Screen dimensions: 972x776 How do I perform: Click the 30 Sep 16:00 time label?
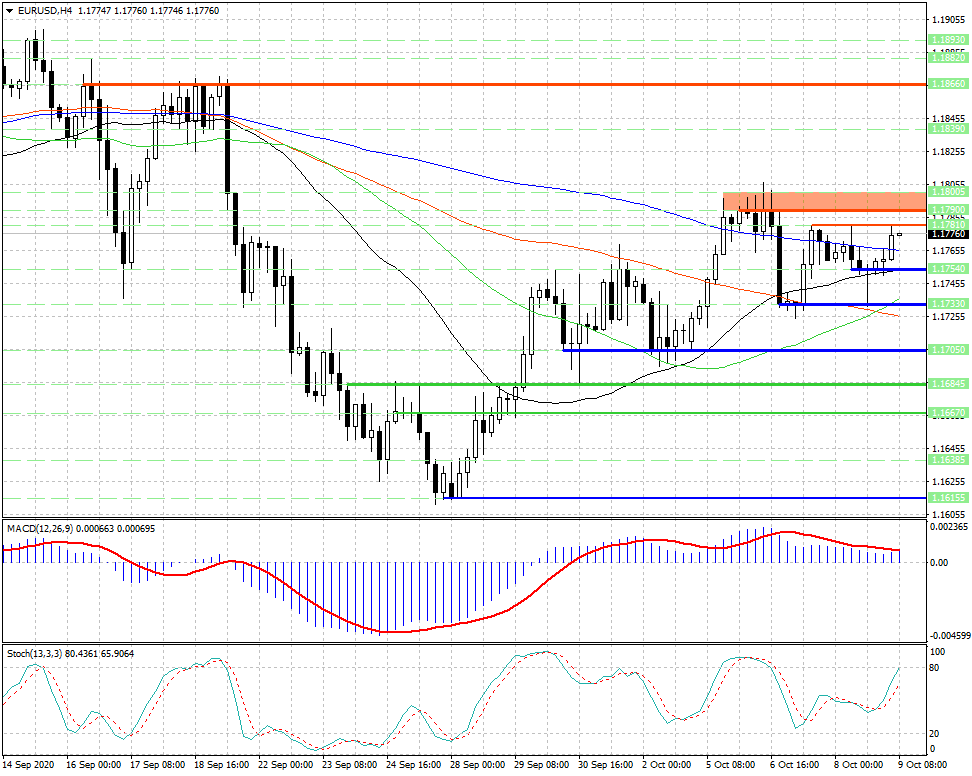[606, 765]
